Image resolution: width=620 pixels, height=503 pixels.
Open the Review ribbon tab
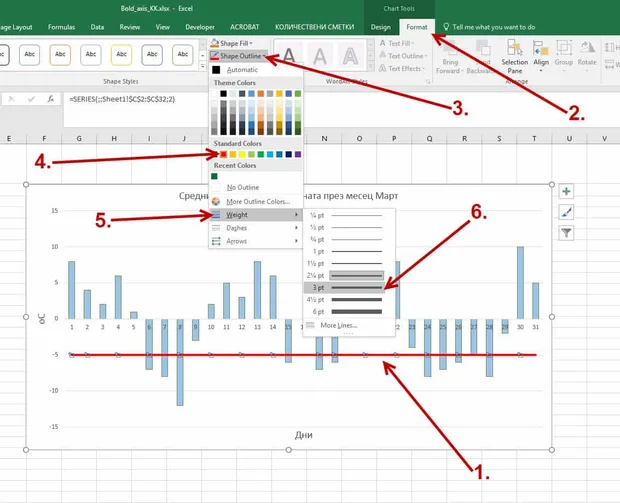pyautogui.click(x=130, y=27)
